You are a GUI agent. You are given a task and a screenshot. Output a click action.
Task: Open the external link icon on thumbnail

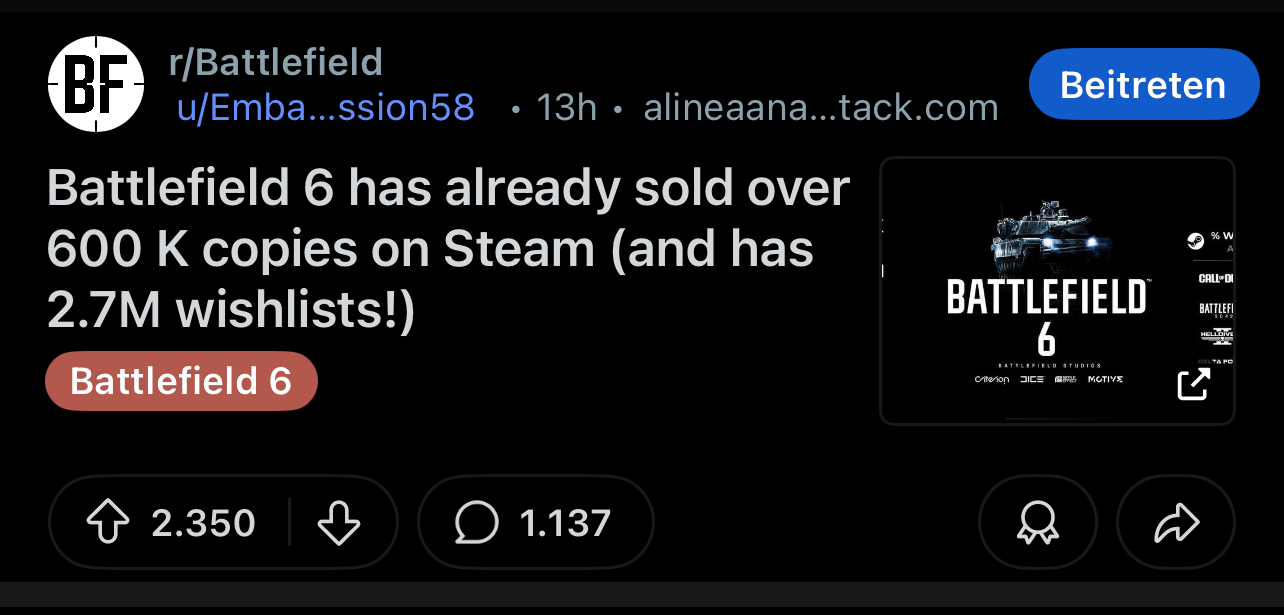(x=1193, y=384)
